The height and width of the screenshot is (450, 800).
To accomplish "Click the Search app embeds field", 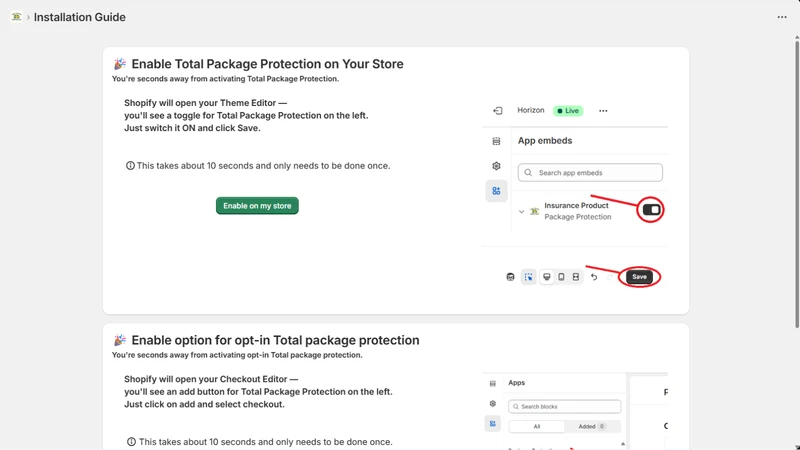I will pos(590,172).
